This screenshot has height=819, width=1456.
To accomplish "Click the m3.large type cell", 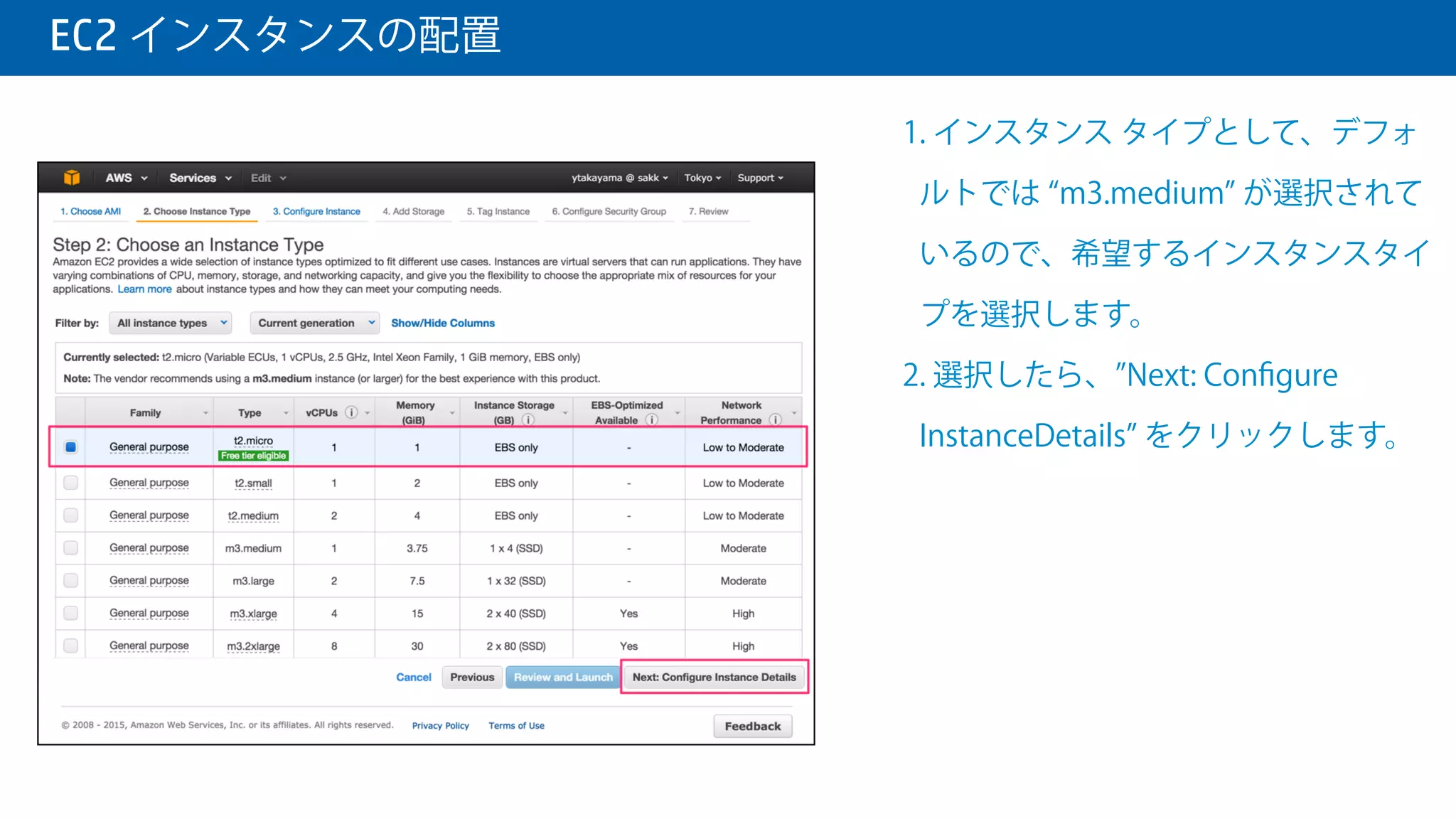I will (x=253, y=581).
